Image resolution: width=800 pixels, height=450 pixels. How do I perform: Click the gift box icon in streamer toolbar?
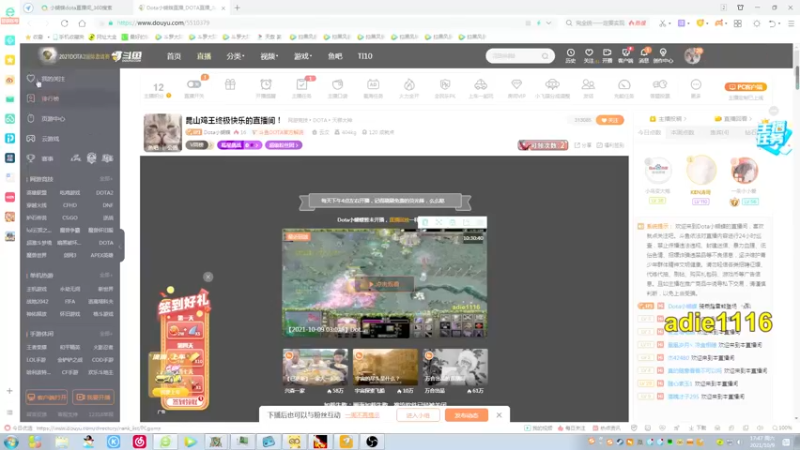click(230, 85)
